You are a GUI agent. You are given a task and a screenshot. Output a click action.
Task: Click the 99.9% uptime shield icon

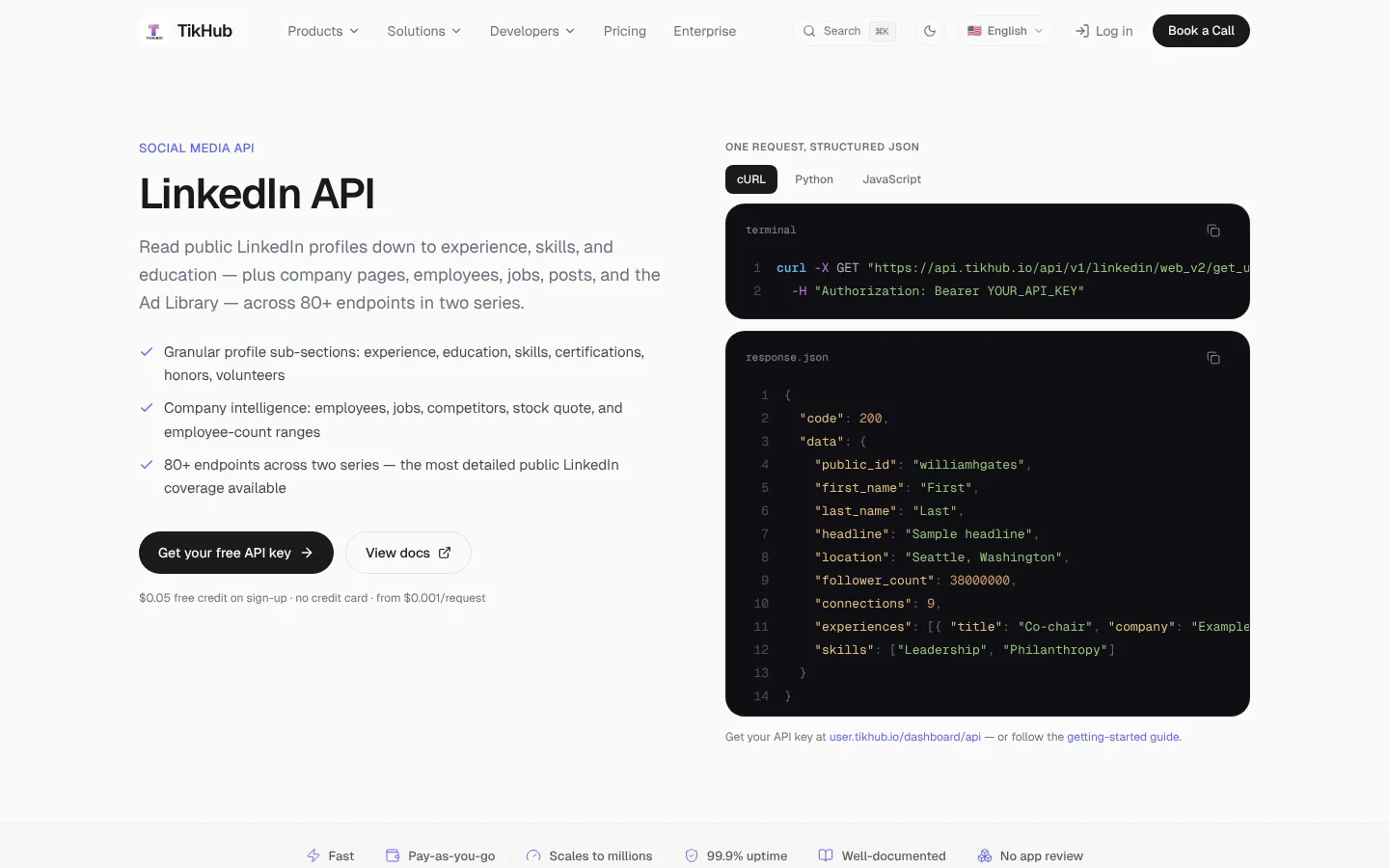(692, 855)
